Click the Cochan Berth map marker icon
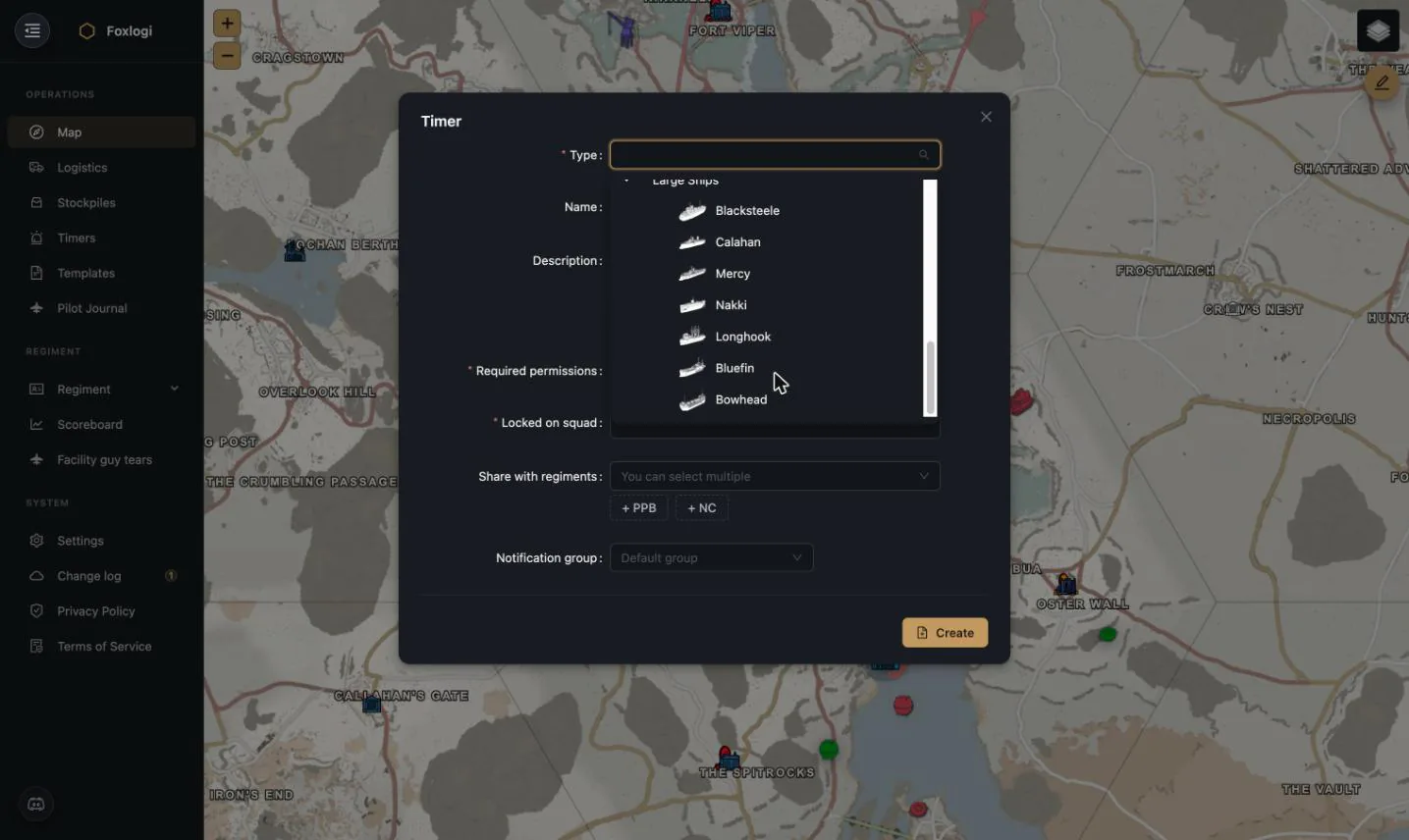Image resolution: width=1409 pixels, height=840 pixels. click(295, 251)
